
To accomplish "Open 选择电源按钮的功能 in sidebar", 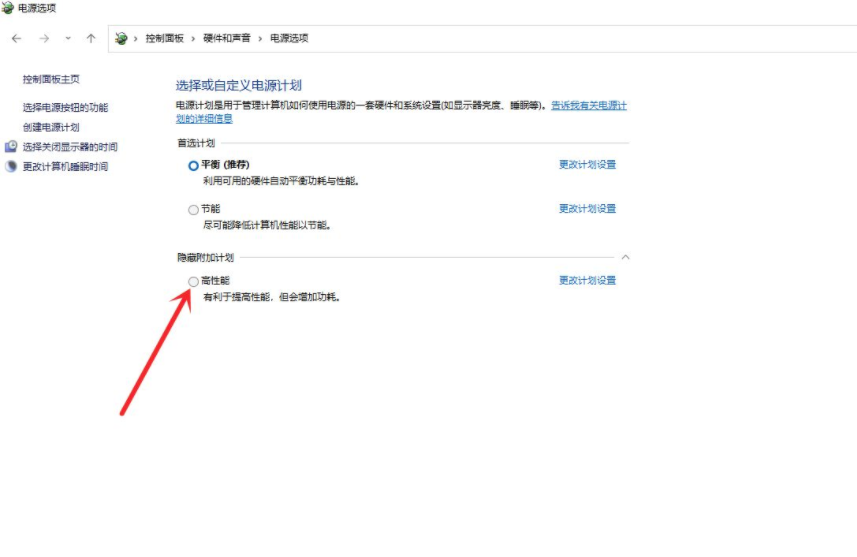I will (65, 108).
